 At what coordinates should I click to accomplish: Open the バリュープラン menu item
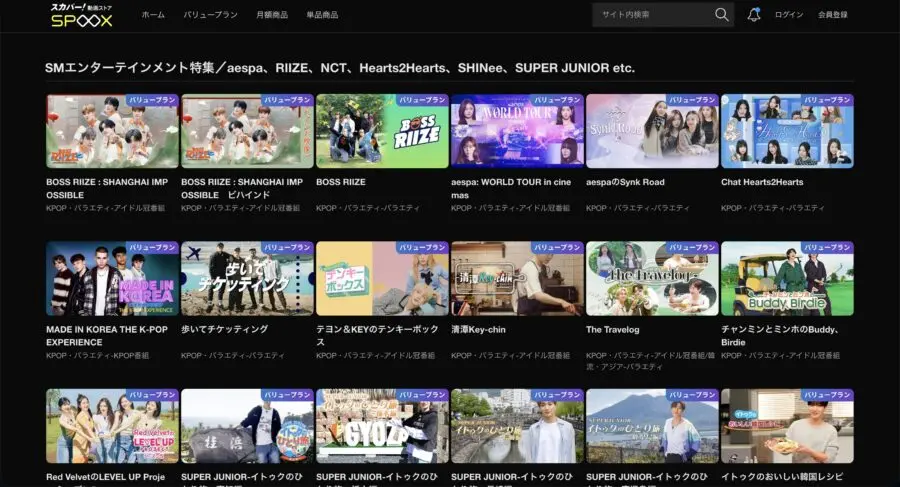[210, 15]
